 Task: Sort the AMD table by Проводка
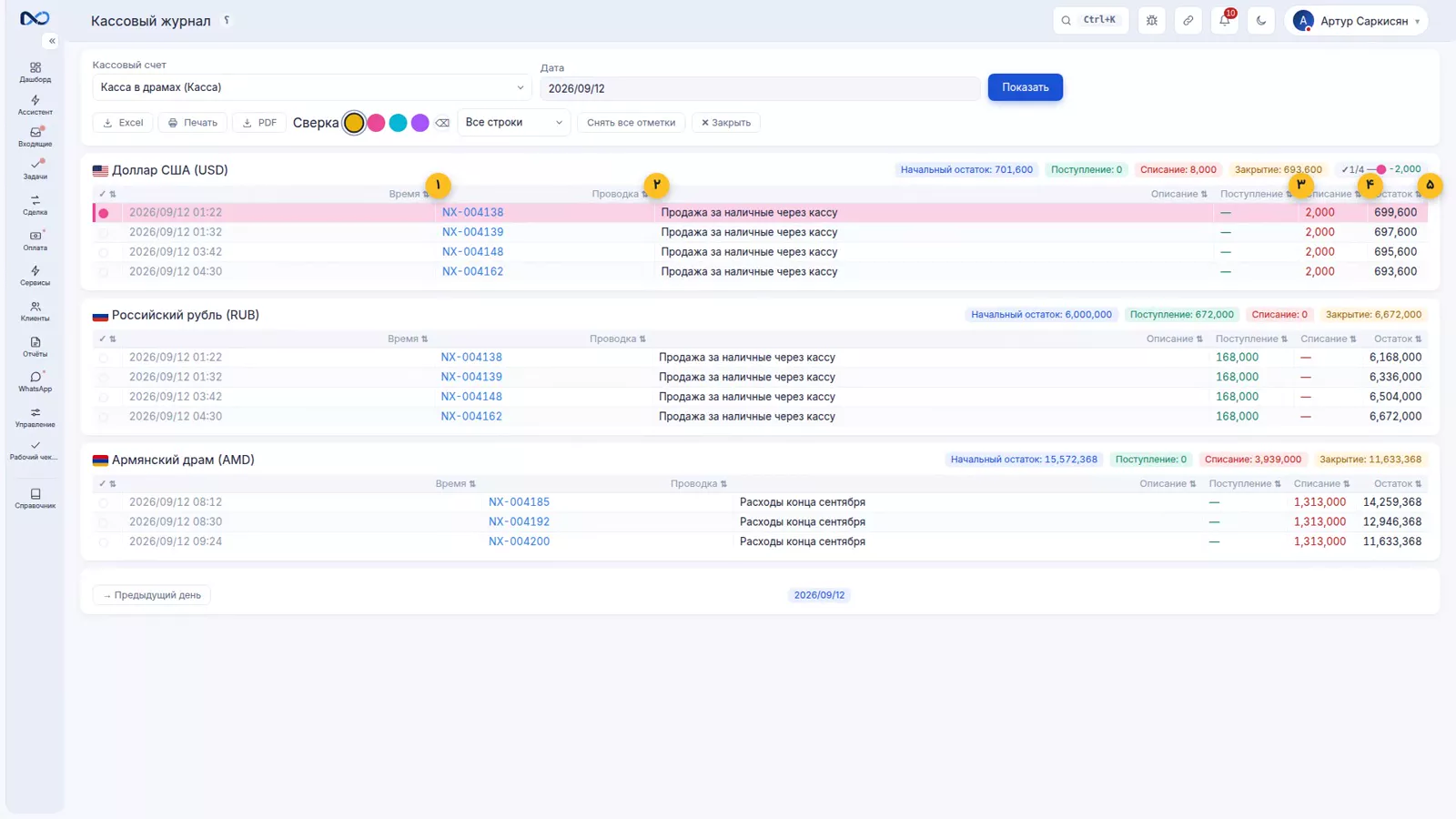tap(698, 483)
